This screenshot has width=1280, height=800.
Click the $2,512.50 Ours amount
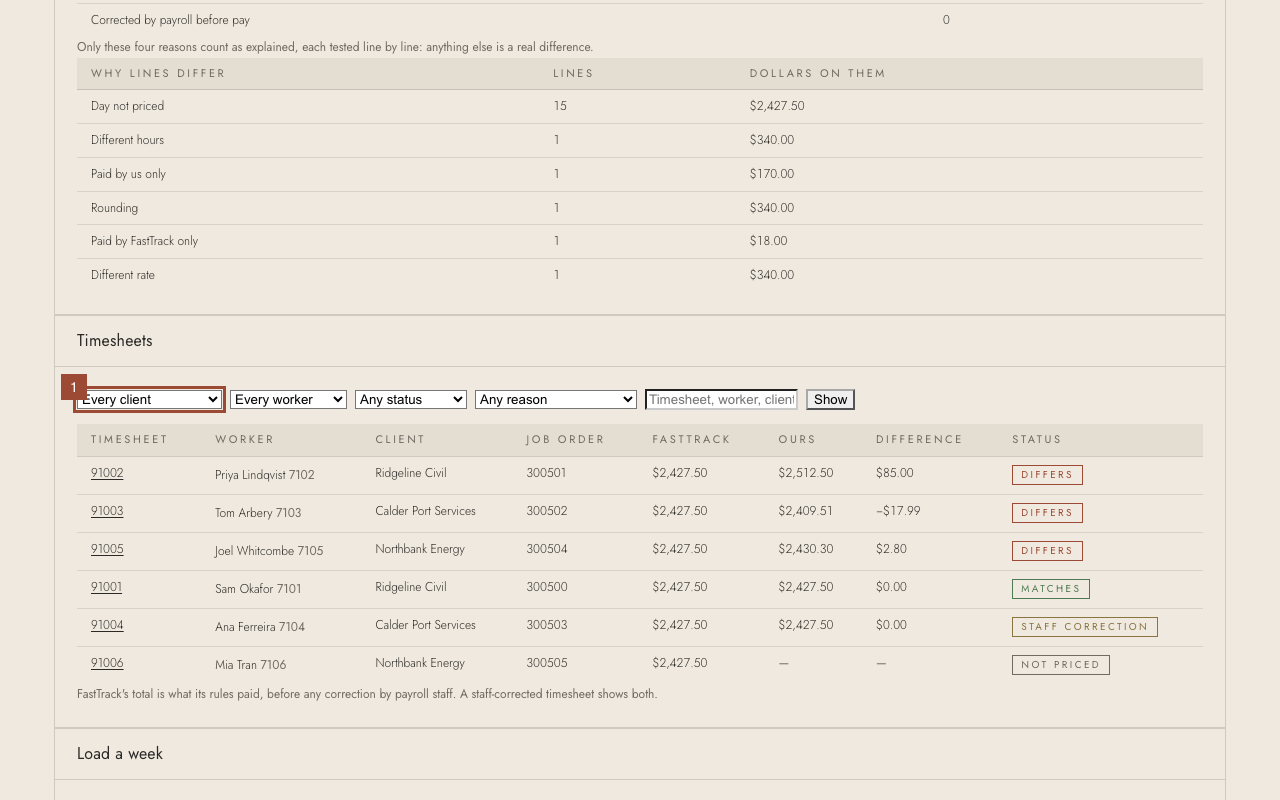click(806, 473)
